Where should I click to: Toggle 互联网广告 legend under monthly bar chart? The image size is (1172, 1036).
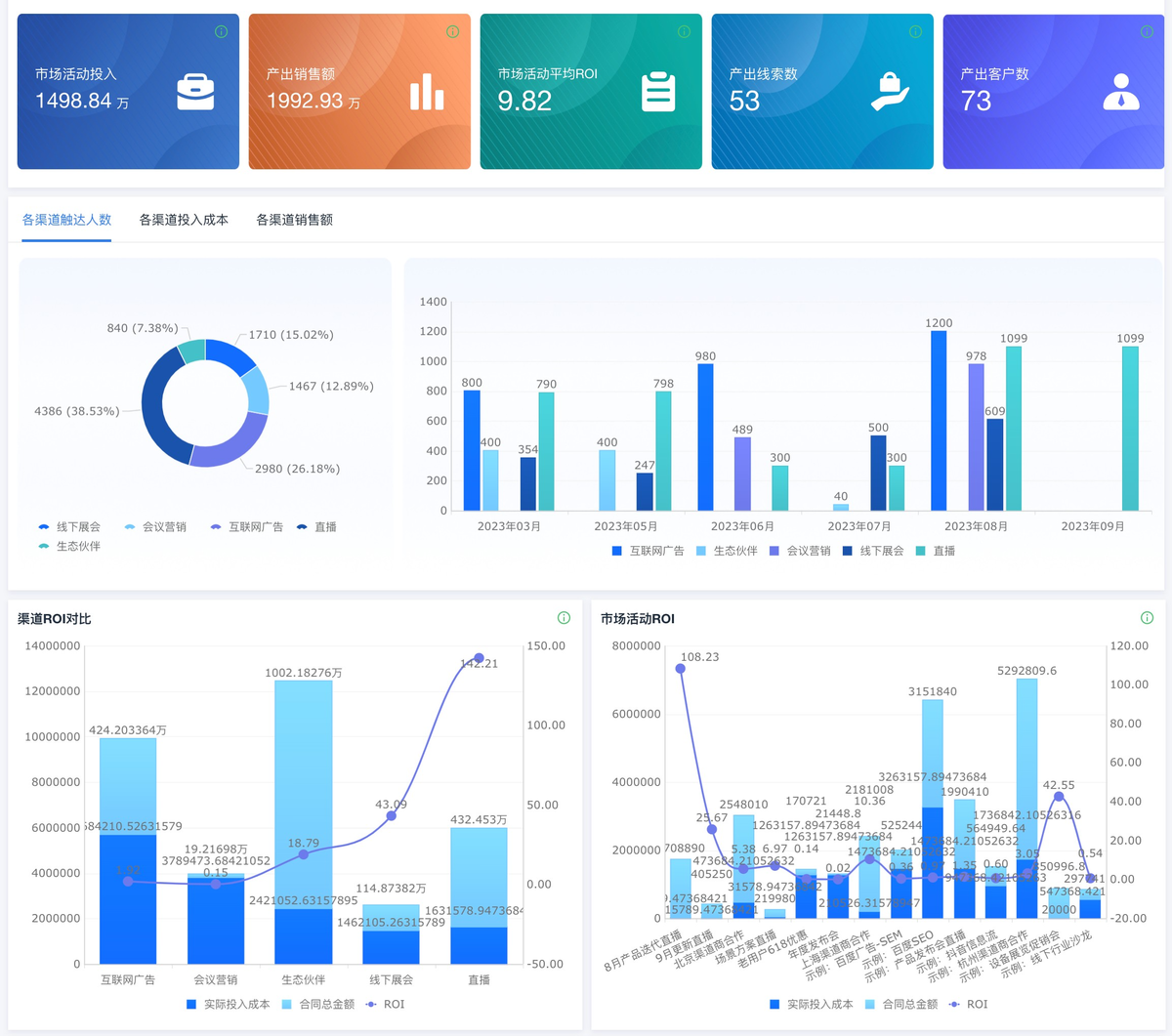tap(648, 552)
